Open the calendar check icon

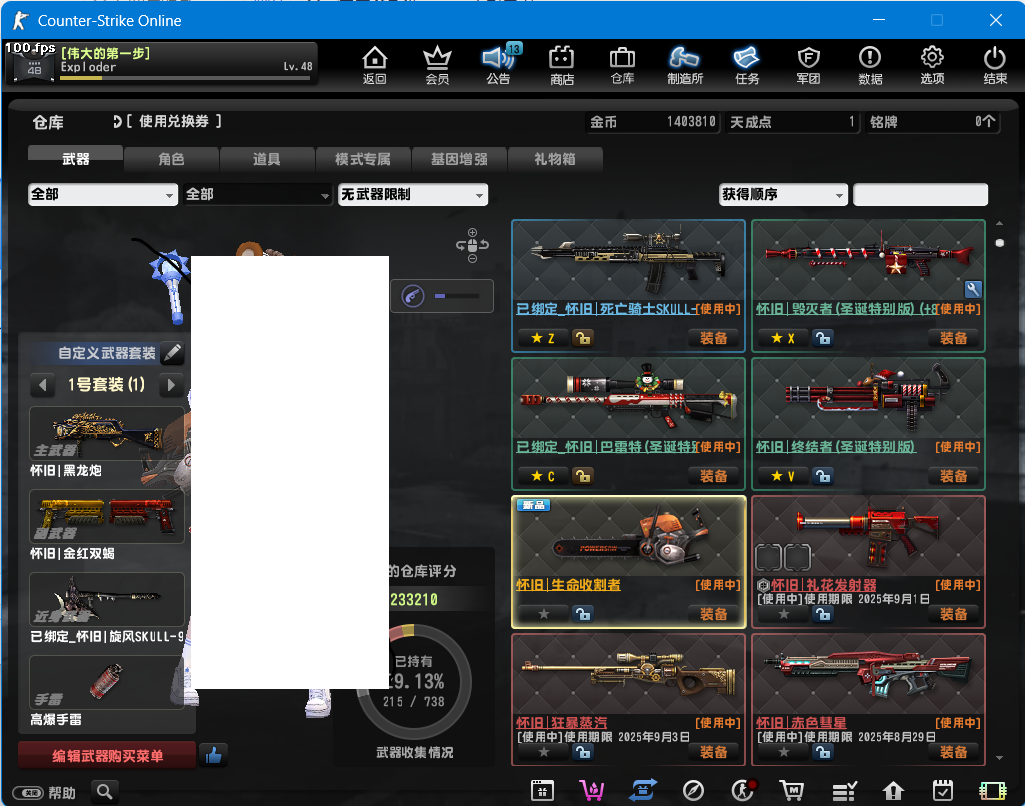(x=943, y=791)
